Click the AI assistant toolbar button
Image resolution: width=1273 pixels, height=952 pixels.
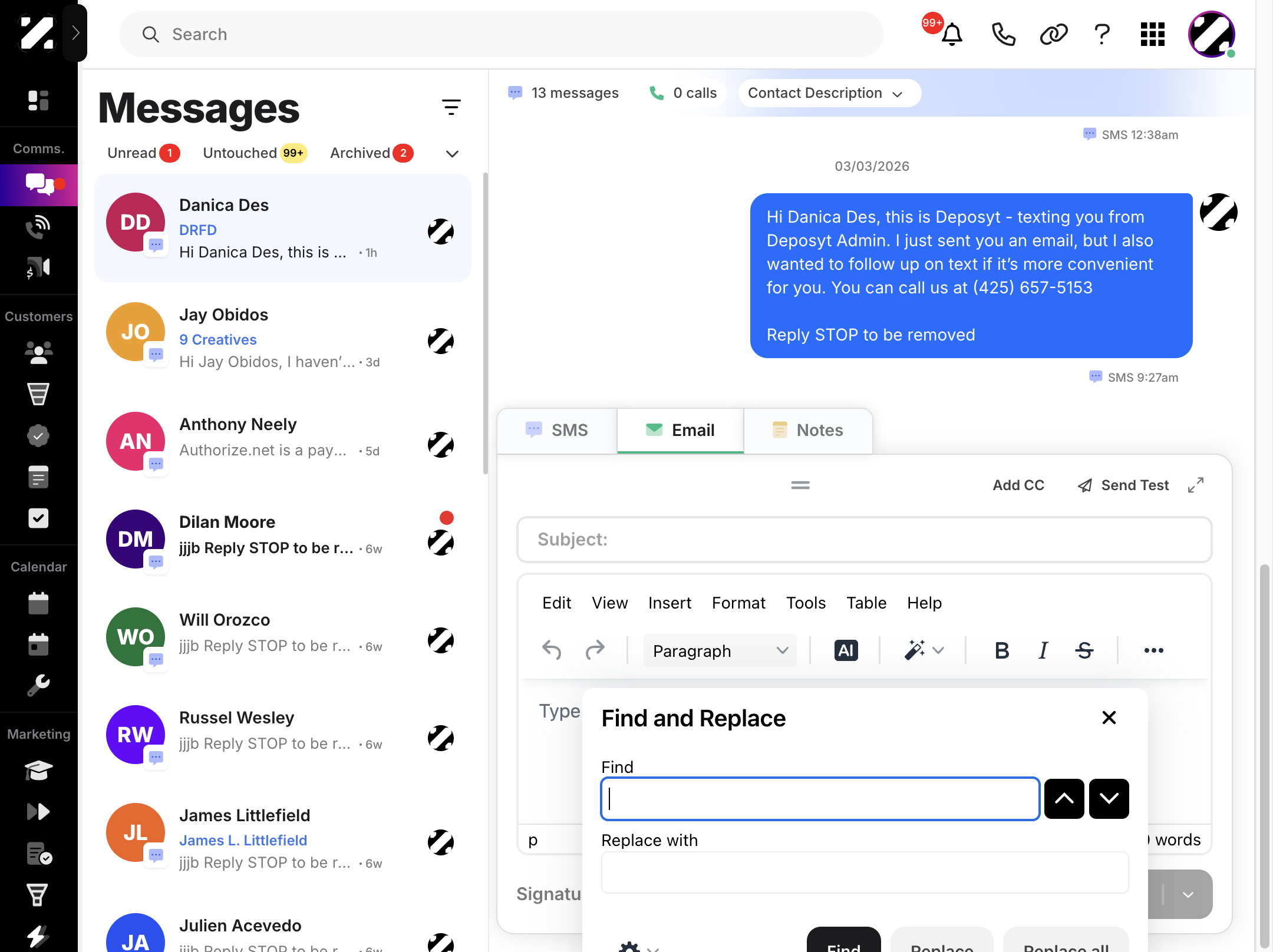coord(846,650)
